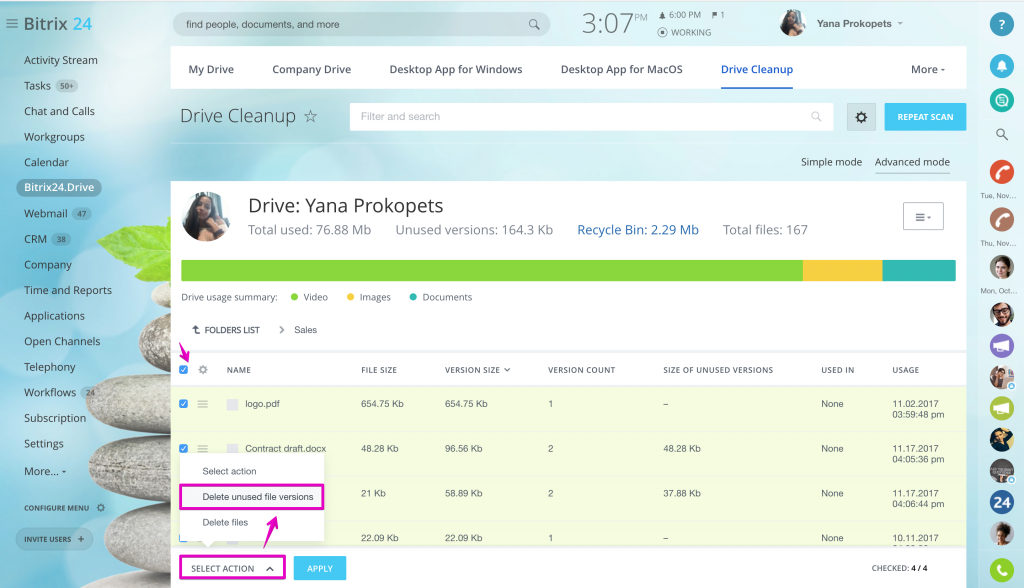Screen dimensions: 1024x588
Task: Uncheck the logo.pdf row checkbox
Action: 184,404
